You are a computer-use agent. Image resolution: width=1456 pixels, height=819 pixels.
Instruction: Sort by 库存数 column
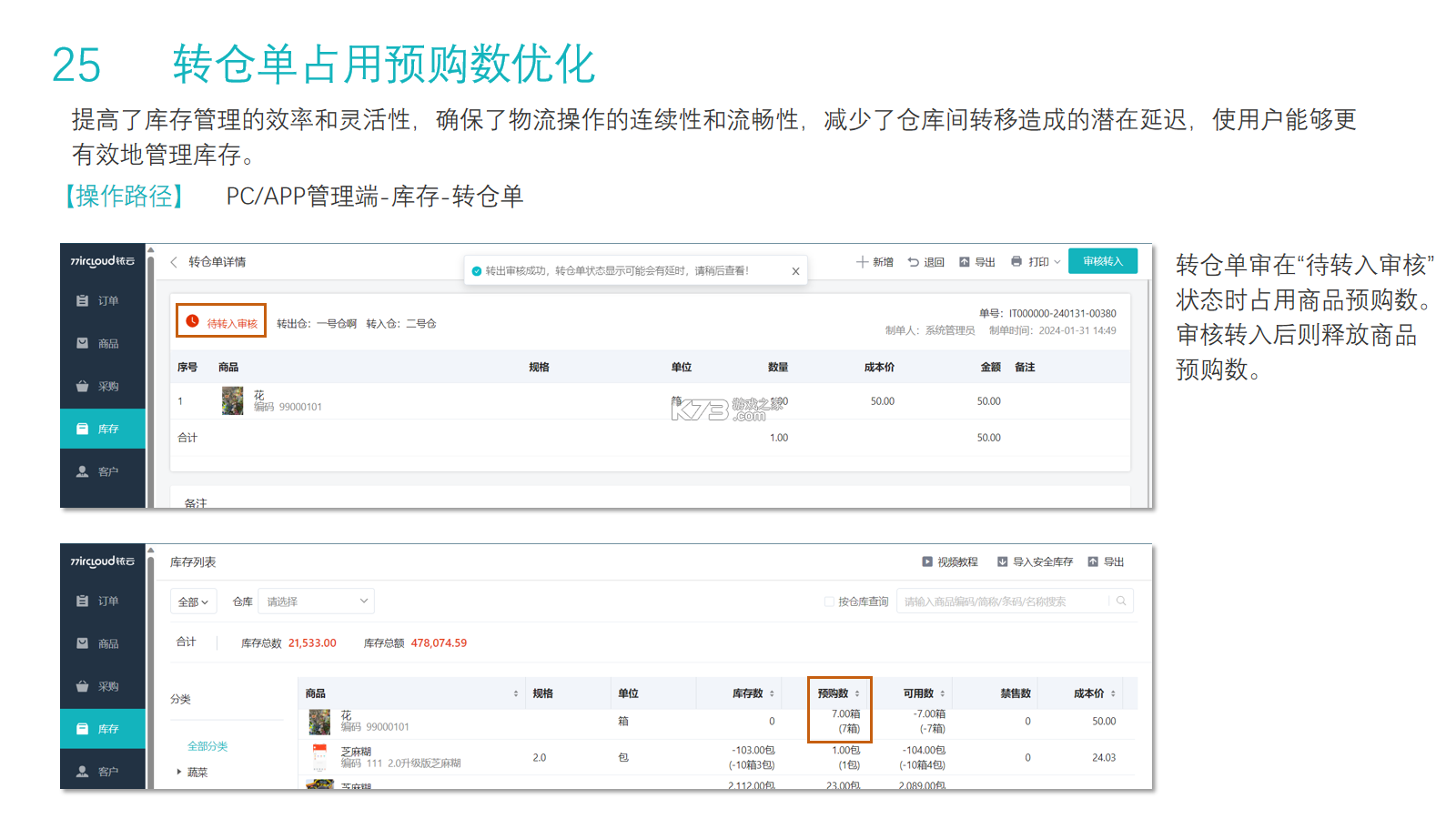click(773, 693)
